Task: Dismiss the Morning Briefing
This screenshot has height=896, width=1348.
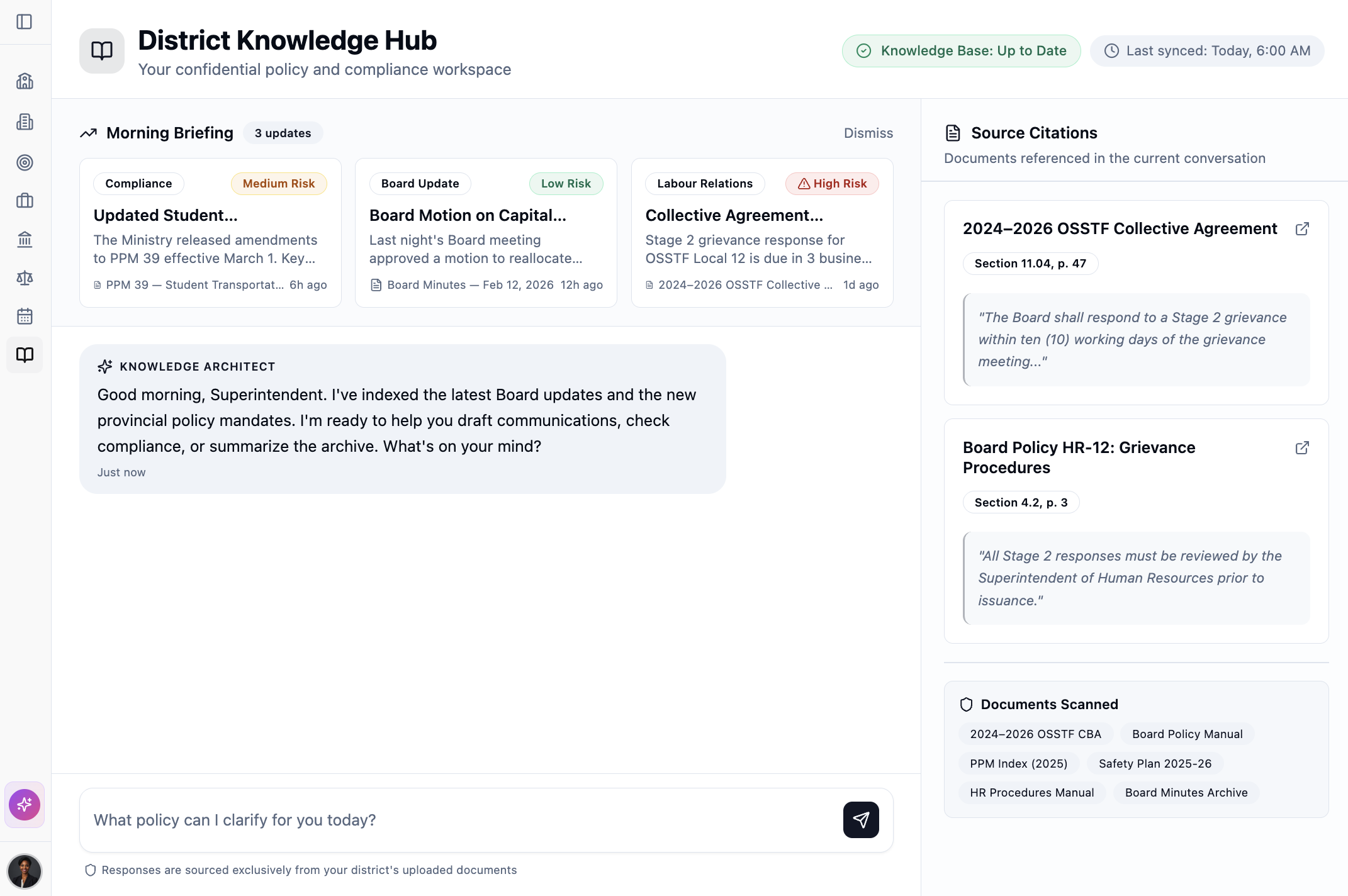Action: [868, 133]
